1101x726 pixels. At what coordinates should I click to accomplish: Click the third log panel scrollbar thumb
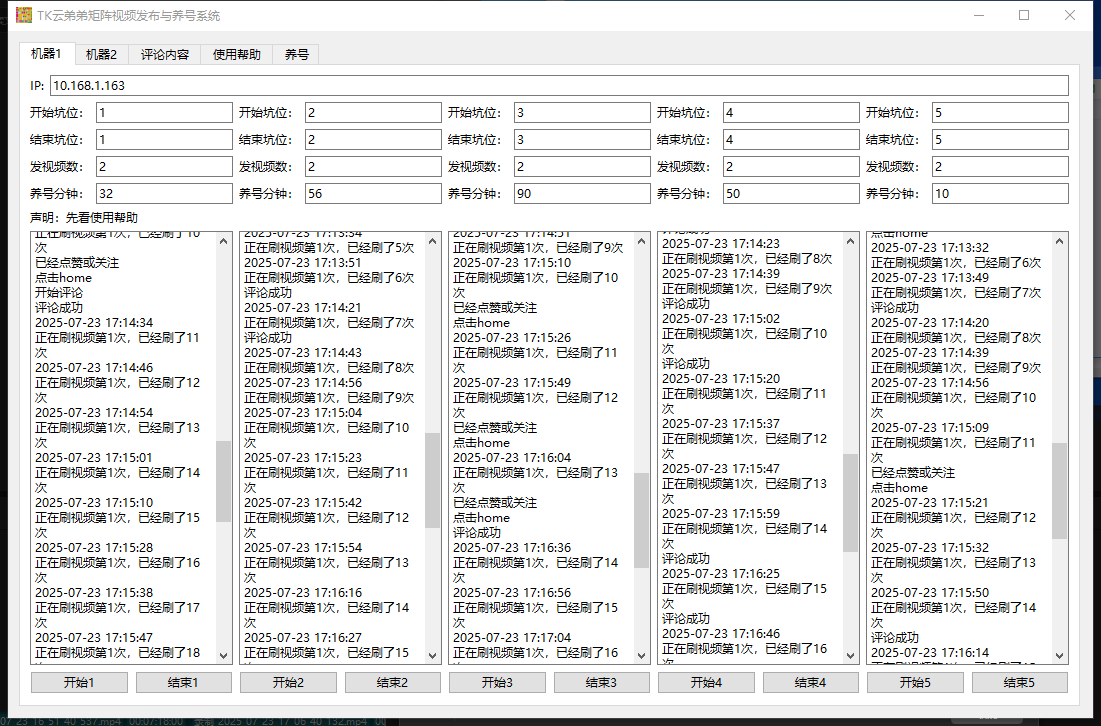point(641,520)
